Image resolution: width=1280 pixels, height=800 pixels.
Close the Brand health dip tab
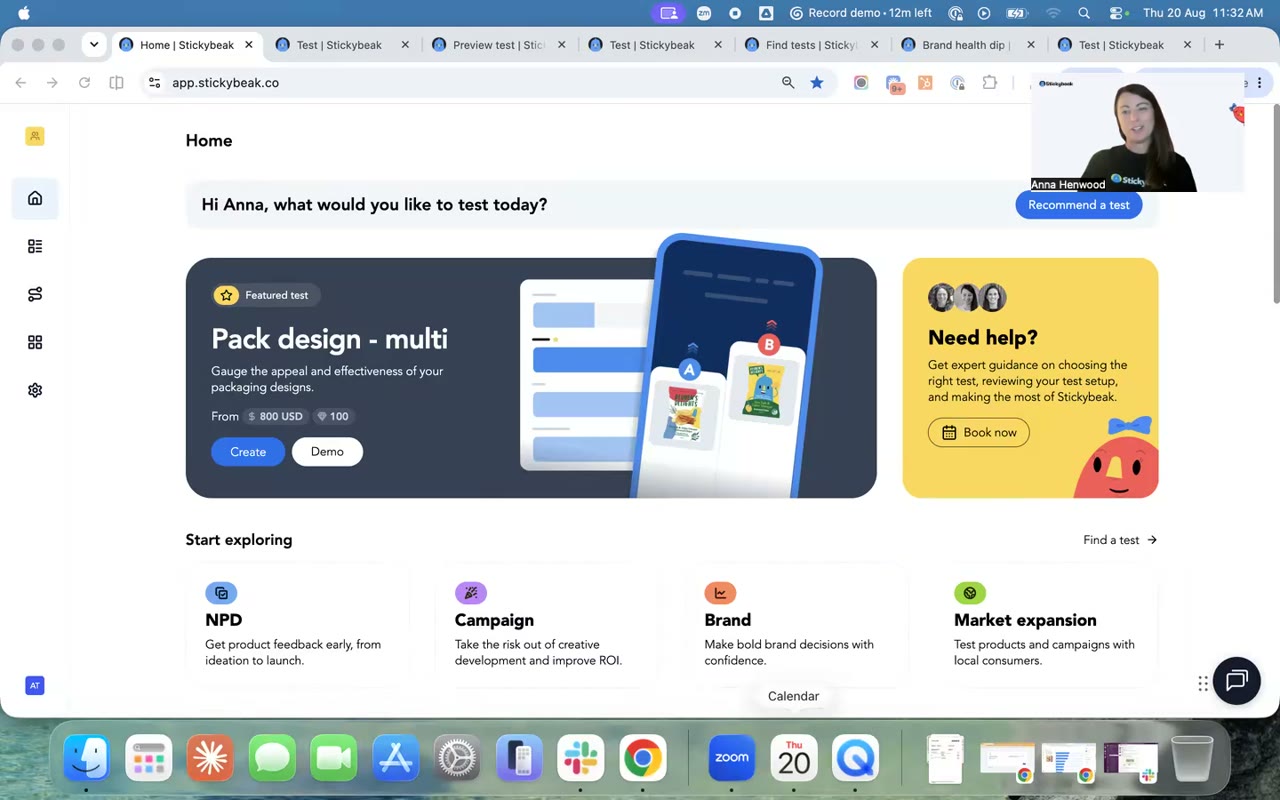(x=1031, y=45)
